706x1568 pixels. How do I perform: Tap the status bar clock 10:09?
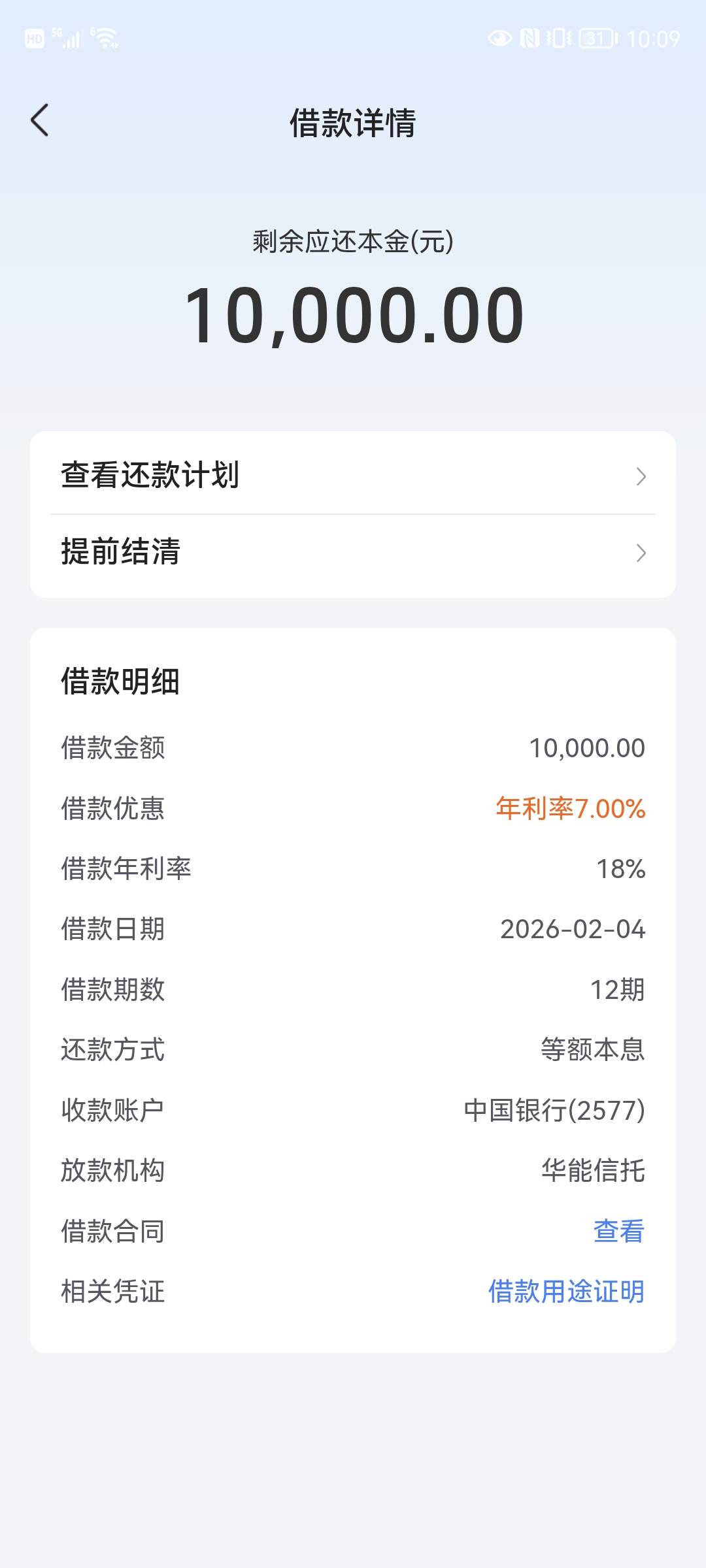(653, 39)
